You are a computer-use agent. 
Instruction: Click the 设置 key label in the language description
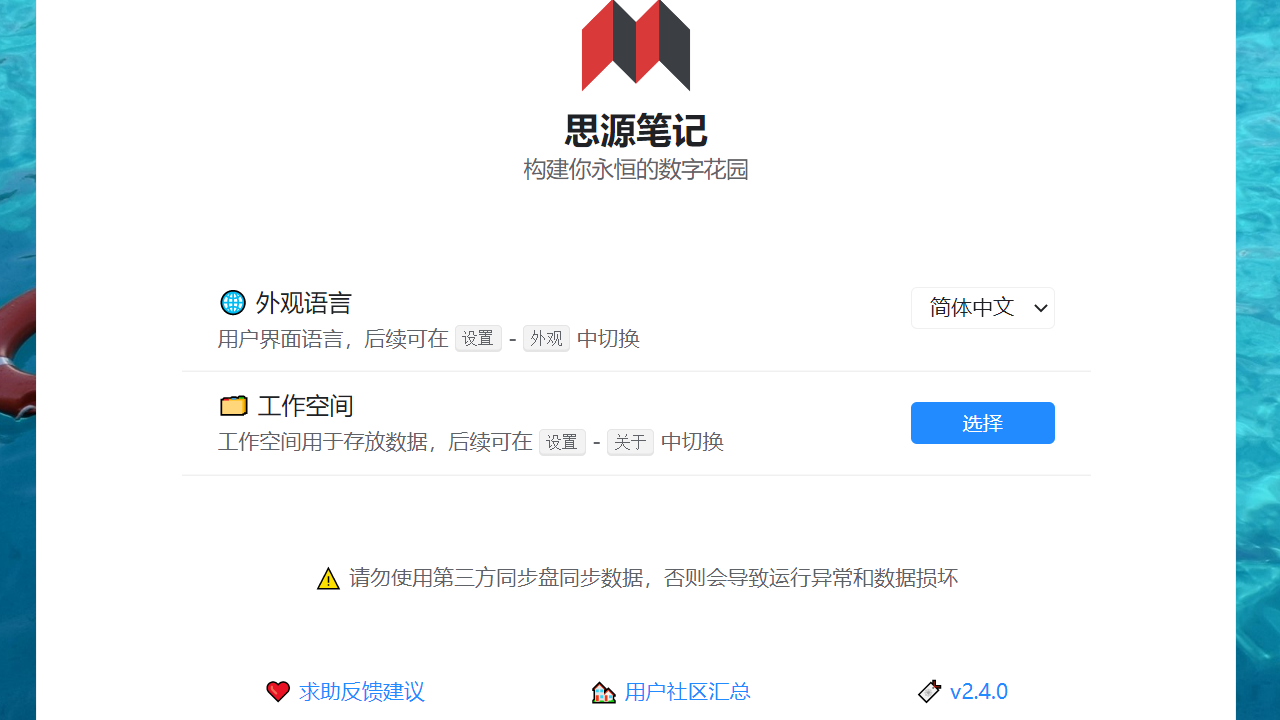[478, 339]
